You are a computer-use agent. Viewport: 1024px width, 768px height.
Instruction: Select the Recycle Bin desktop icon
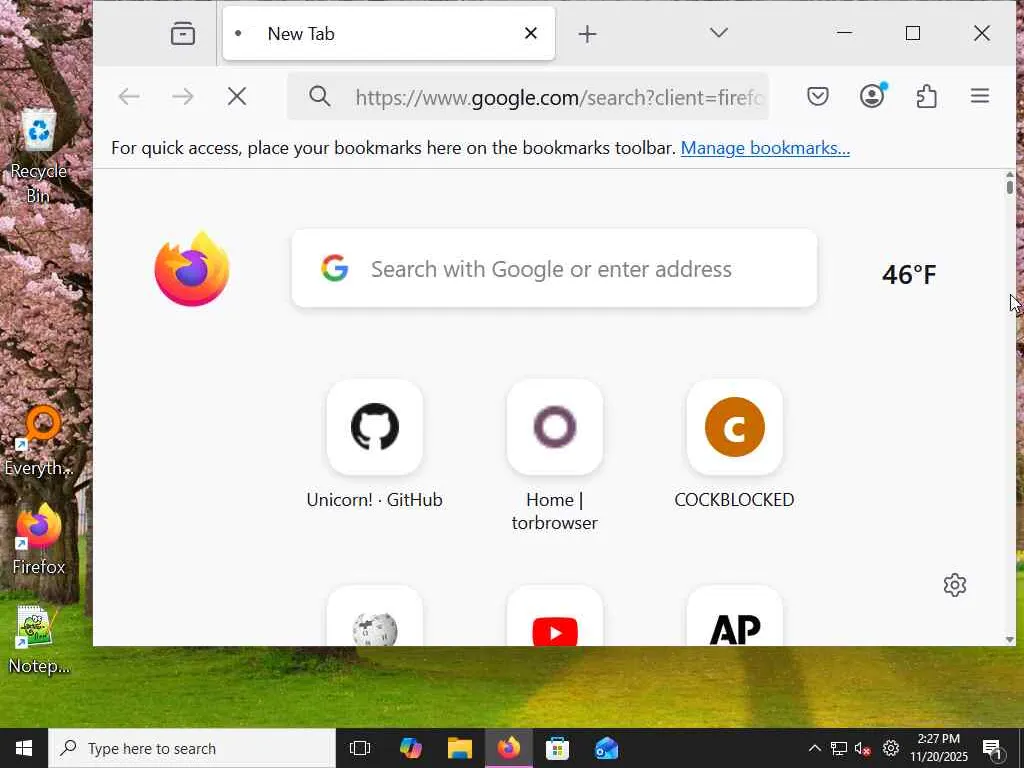pos(39,157)
